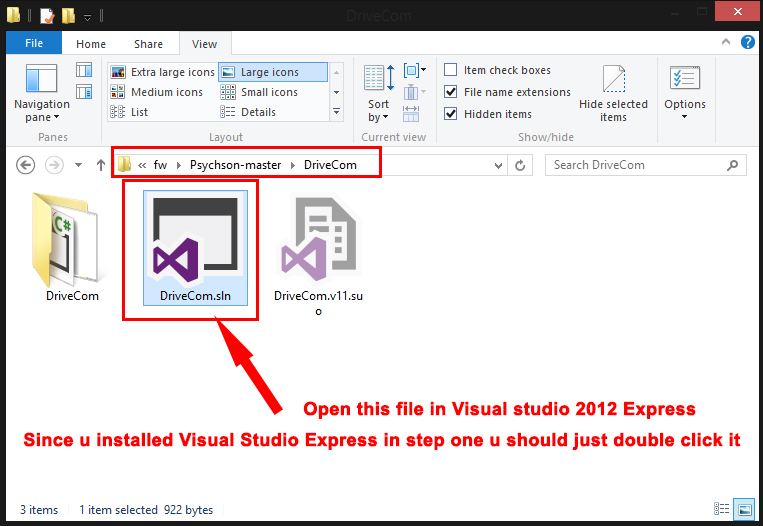This screenshot has width=763, height=526.
Task: Choose Small icons layout
Action: pyautogui.click(x=259, y=92)
